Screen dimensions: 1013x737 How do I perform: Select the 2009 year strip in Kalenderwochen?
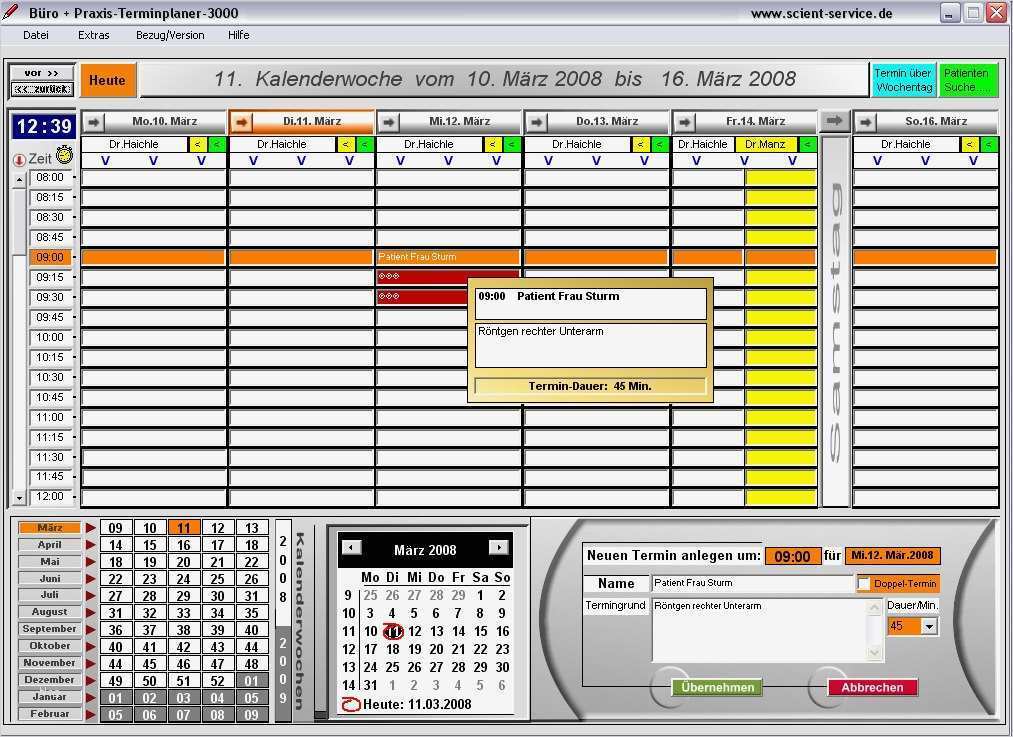pos(283,672)
